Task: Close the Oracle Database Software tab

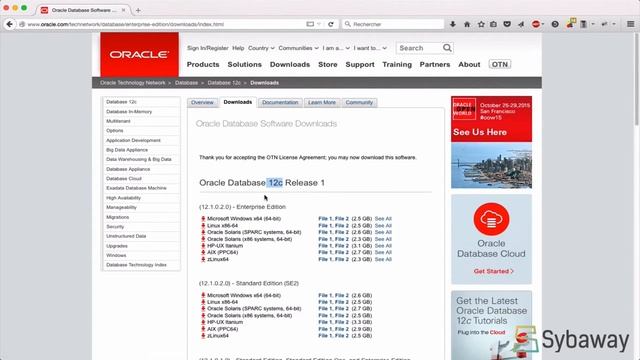Action: tap(123, 10)
